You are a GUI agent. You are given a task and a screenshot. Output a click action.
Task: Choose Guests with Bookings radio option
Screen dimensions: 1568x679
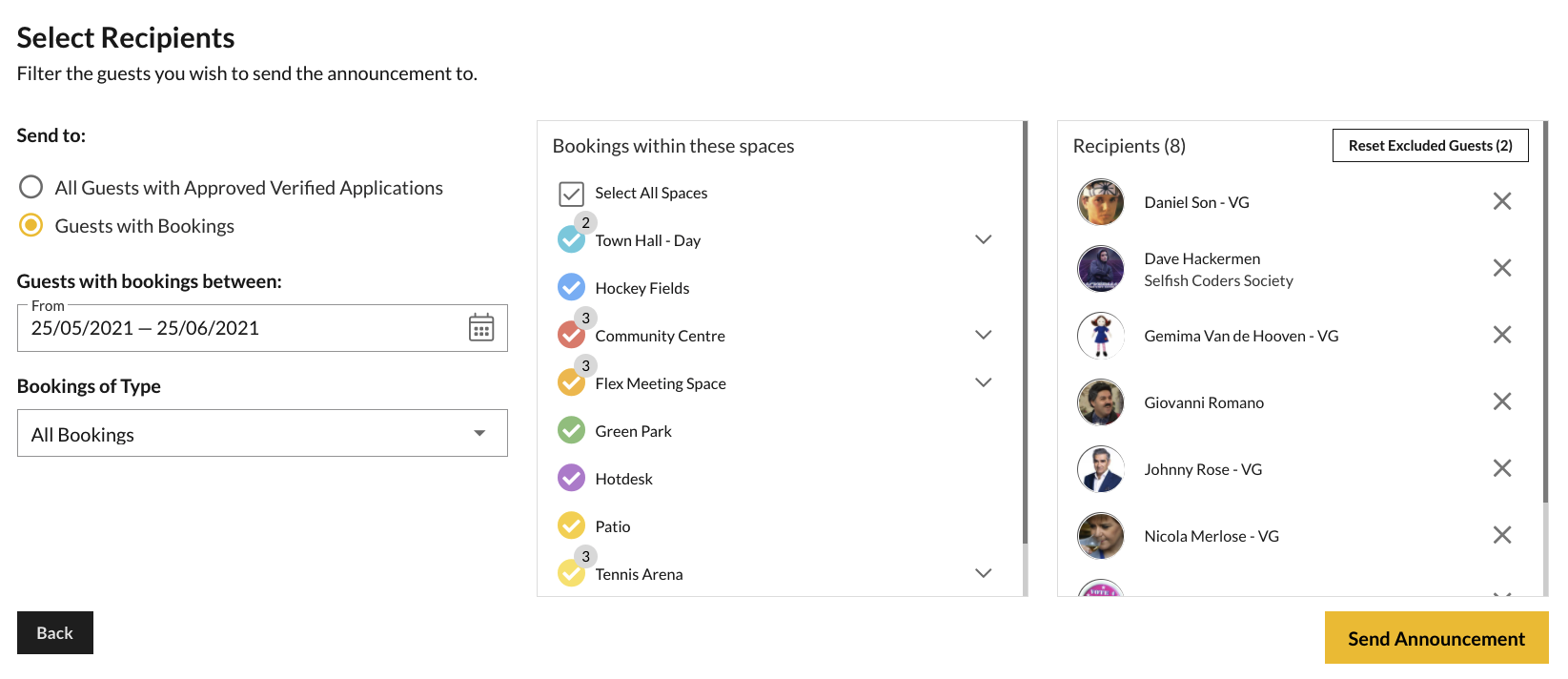point(31,225)
